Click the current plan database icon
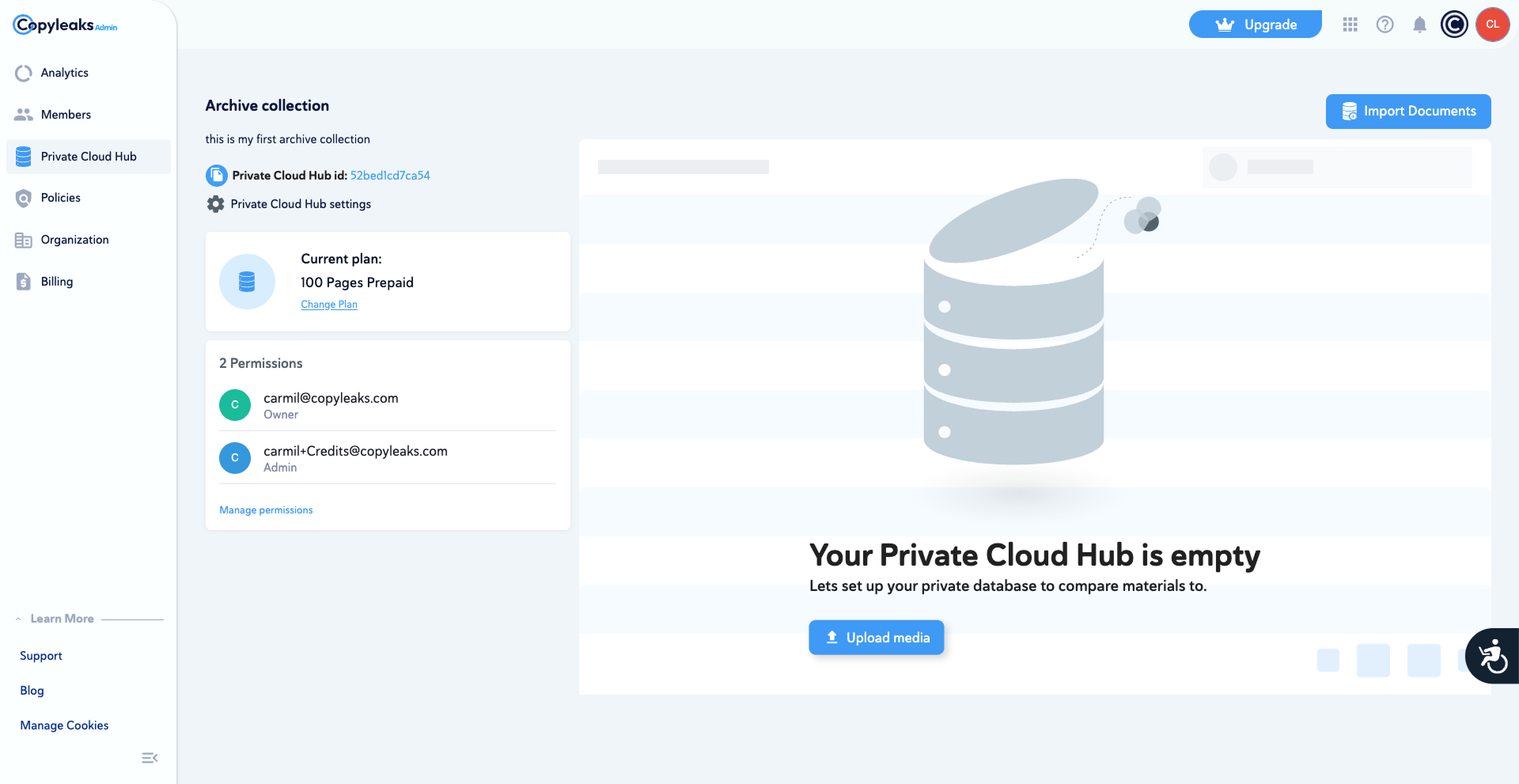 pos(247,282)
